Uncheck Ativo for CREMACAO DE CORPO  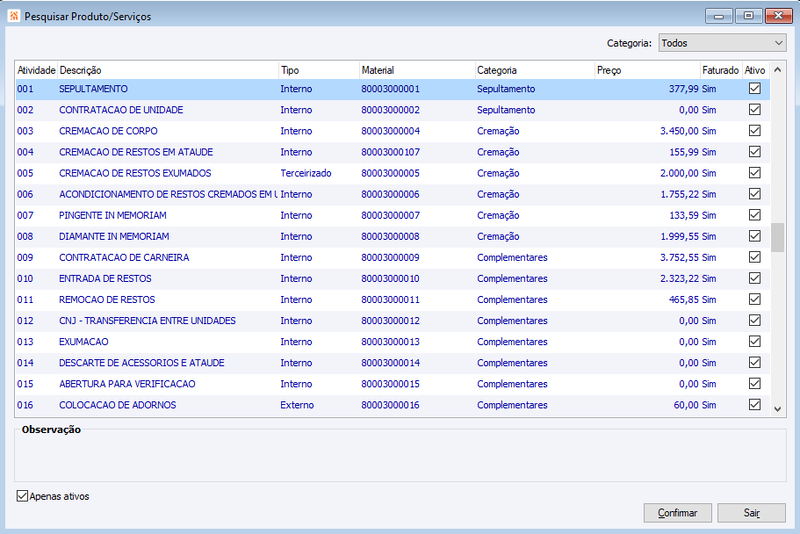(755, 131)
